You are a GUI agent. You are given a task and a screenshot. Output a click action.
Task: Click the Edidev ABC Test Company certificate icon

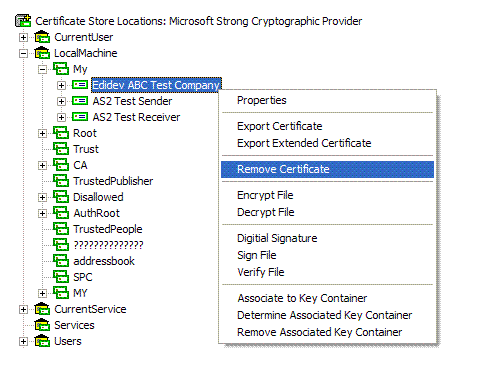point(80,85)
